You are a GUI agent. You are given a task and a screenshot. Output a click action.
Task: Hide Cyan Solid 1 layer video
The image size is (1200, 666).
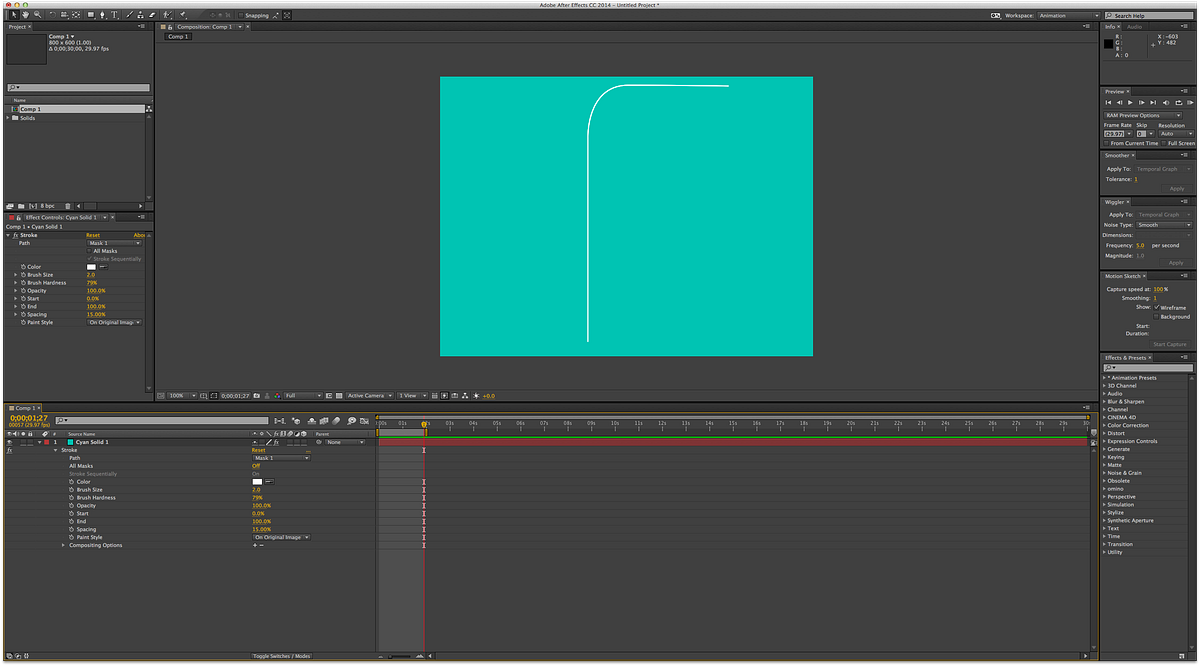[8, 442]
